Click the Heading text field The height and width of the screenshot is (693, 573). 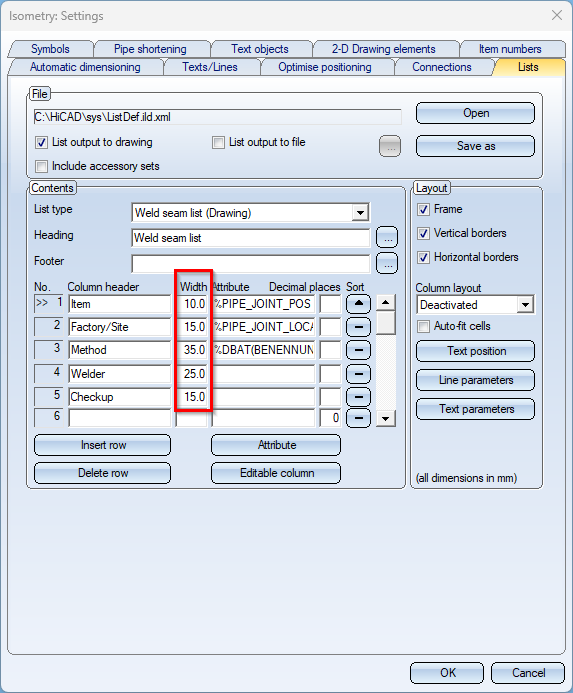click(x=251, y=238)
